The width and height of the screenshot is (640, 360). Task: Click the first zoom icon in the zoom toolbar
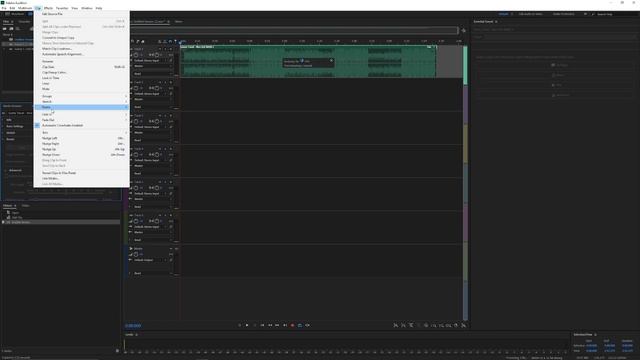pos(396,325)
